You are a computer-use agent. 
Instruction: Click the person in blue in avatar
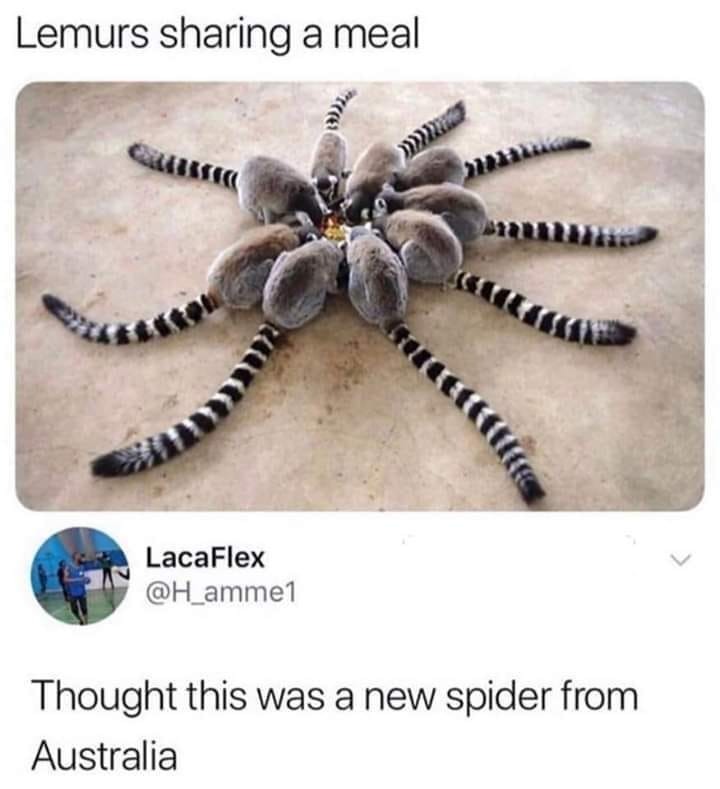[x=75, y=586]
